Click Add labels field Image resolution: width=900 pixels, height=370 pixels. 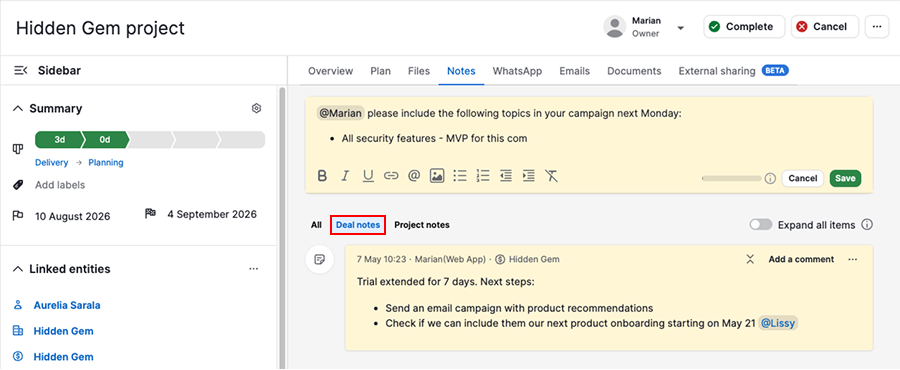coord(60,185)
